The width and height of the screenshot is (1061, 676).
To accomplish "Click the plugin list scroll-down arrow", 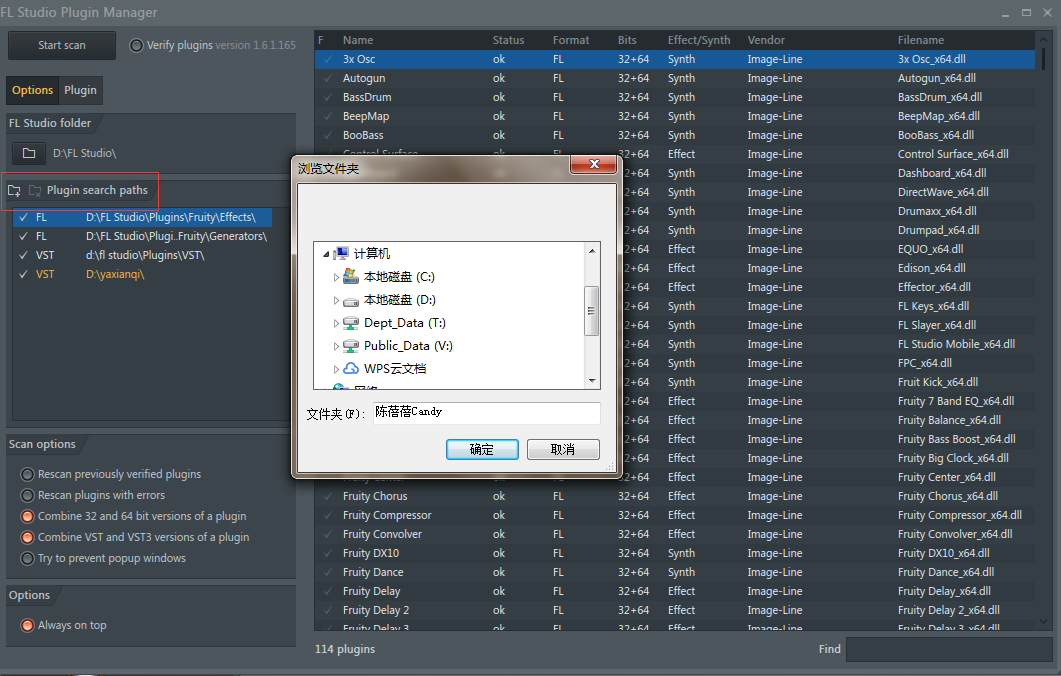I will [x=1044, y=621].
